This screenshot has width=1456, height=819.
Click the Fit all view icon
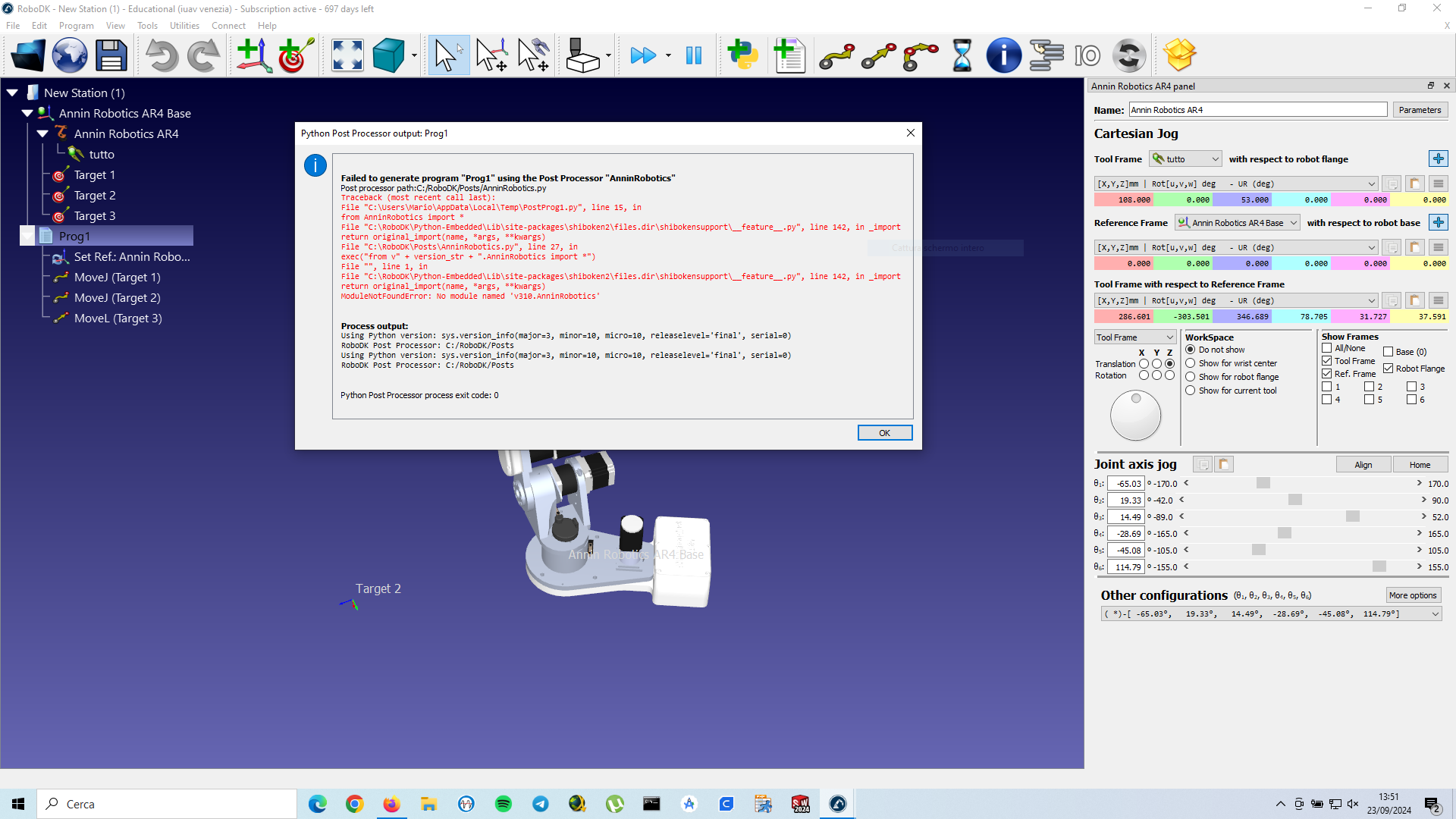(x=347, y=55)
